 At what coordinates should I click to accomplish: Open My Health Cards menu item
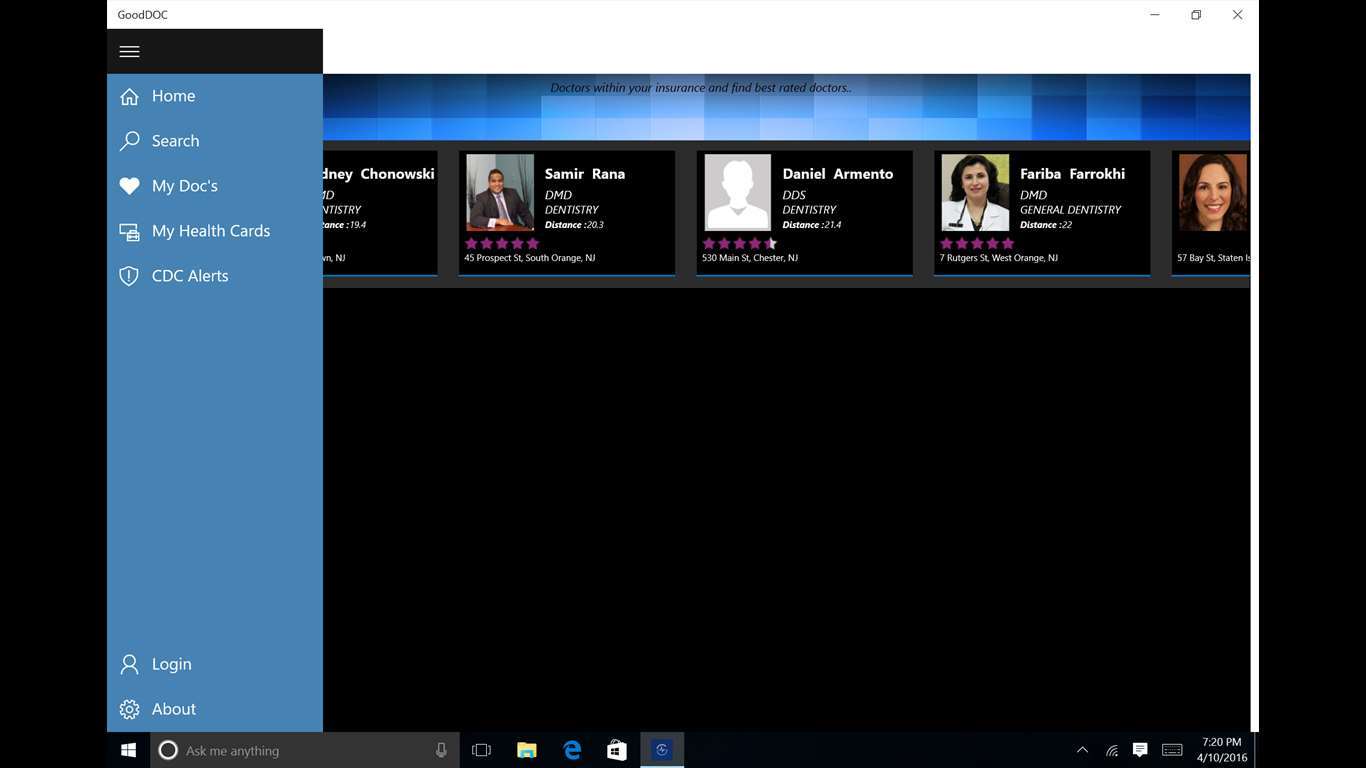pyautogui.click(x=211, y=231)
